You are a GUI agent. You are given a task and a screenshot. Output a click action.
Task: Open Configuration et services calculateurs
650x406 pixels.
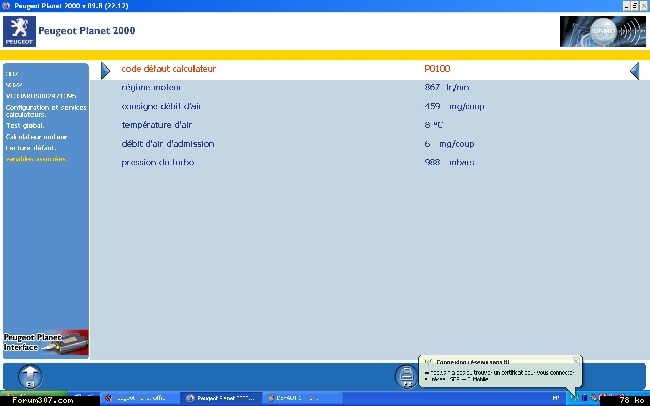pos(46,110)
